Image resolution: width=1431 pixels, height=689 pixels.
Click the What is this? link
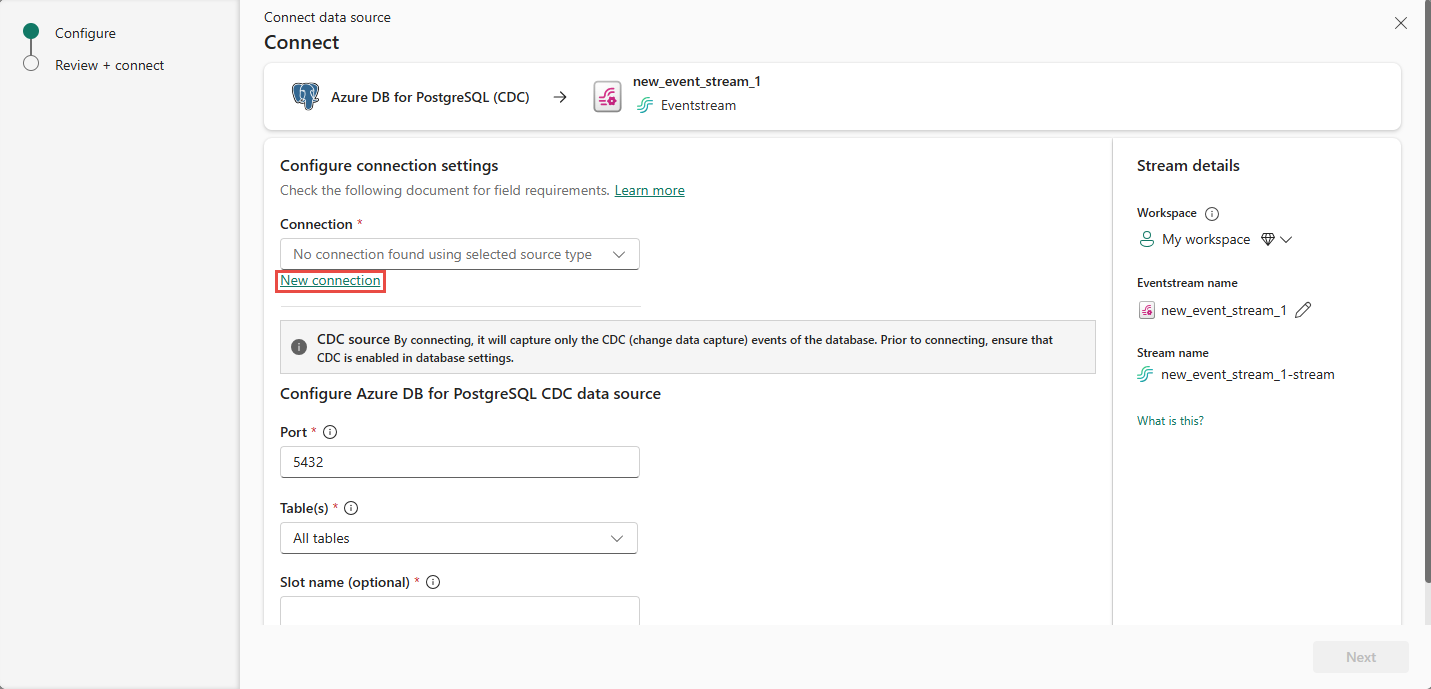[x=1170, y=421]
